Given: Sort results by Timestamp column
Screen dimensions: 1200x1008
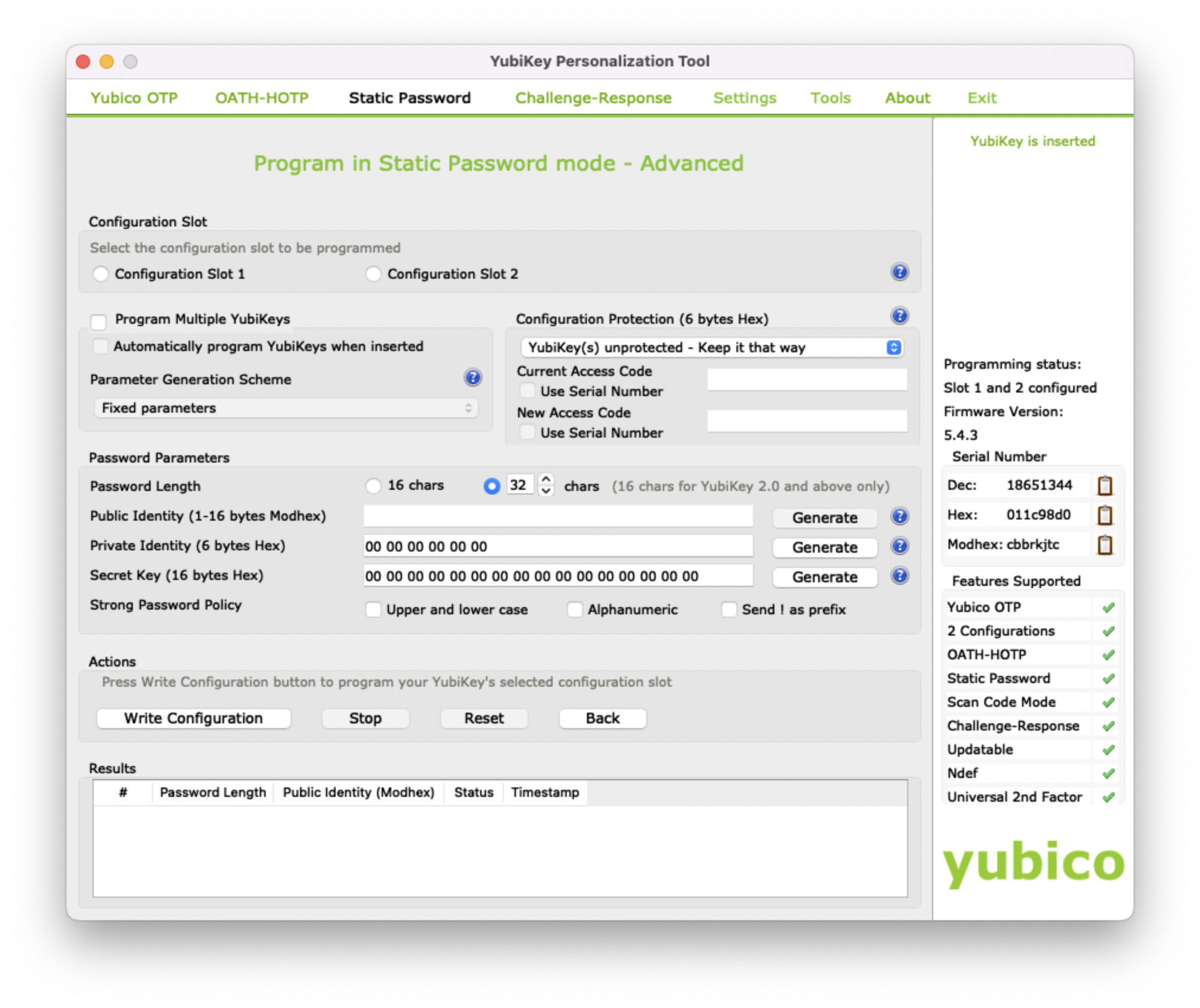Looking at the screenshot, I should click(x=545, y=793).
